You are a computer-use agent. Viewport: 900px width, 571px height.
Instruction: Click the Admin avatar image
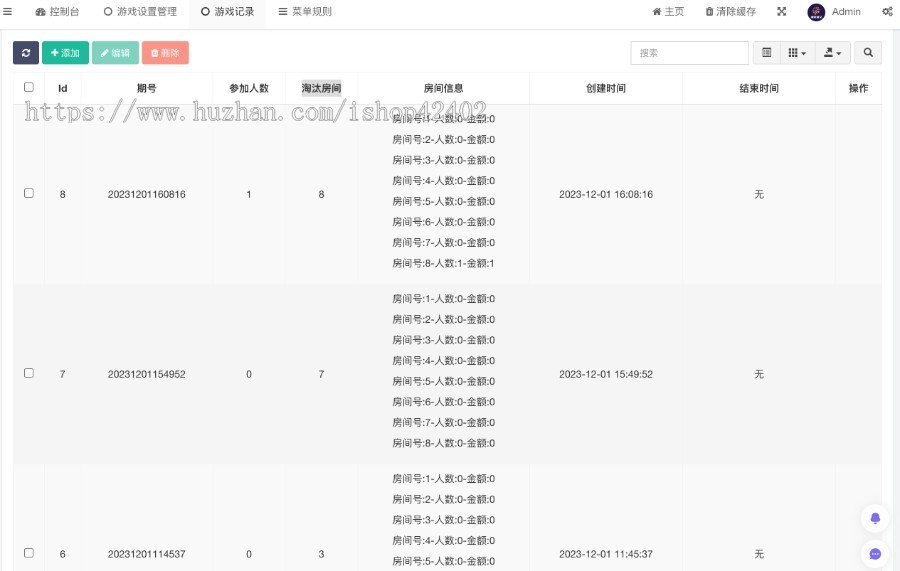coord(816,11)
